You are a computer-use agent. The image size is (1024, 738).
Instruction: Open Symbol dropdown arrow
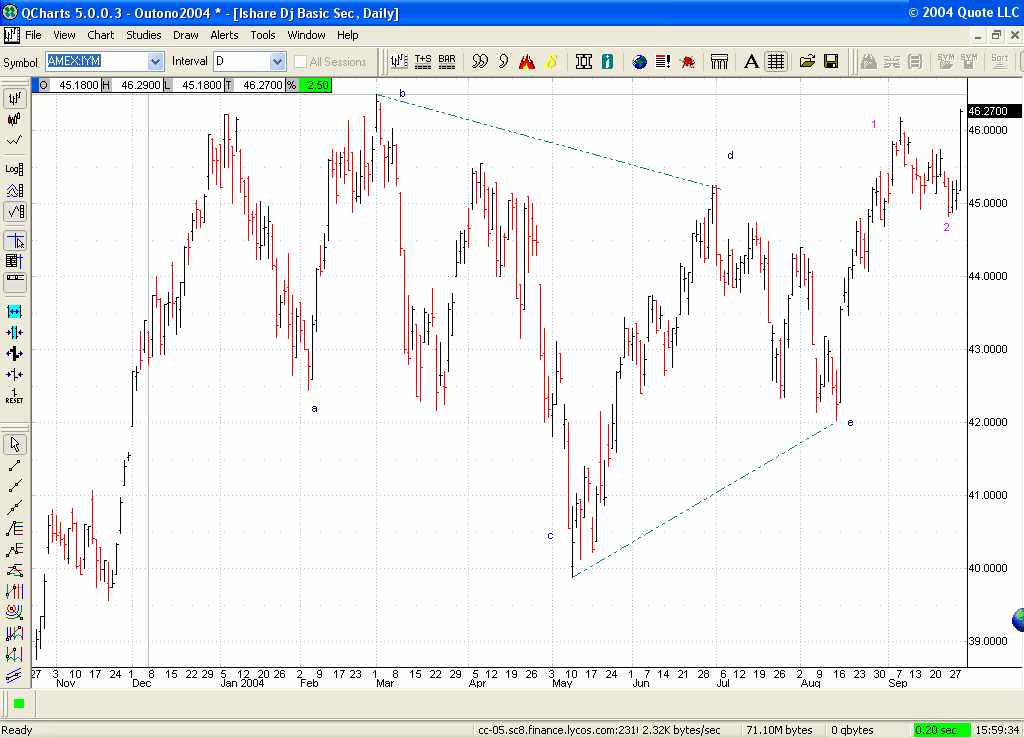pos(155,61)
